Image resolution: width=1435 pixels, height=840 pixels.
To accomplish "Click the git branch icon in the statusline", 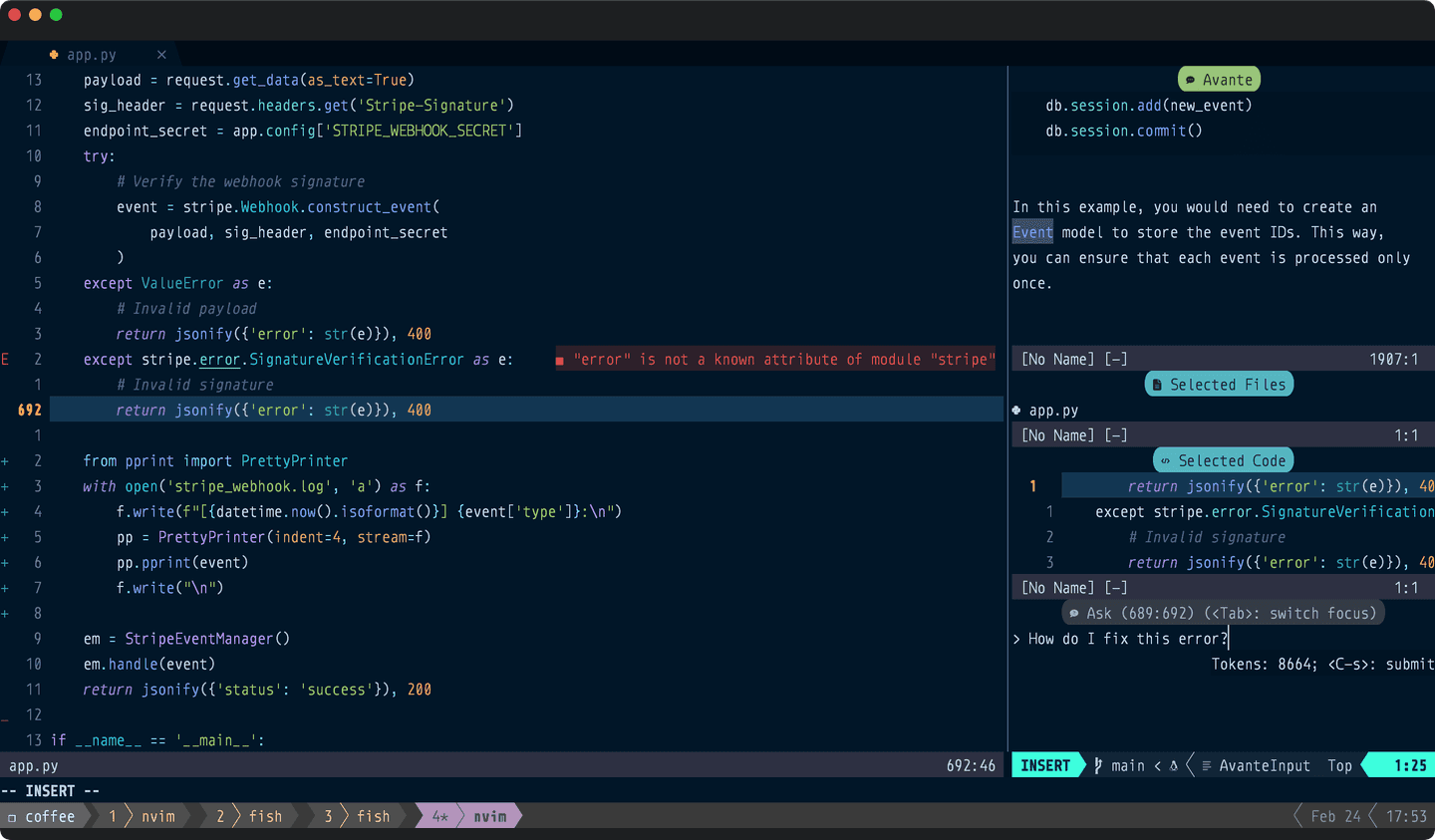I will coord(1098,765).
